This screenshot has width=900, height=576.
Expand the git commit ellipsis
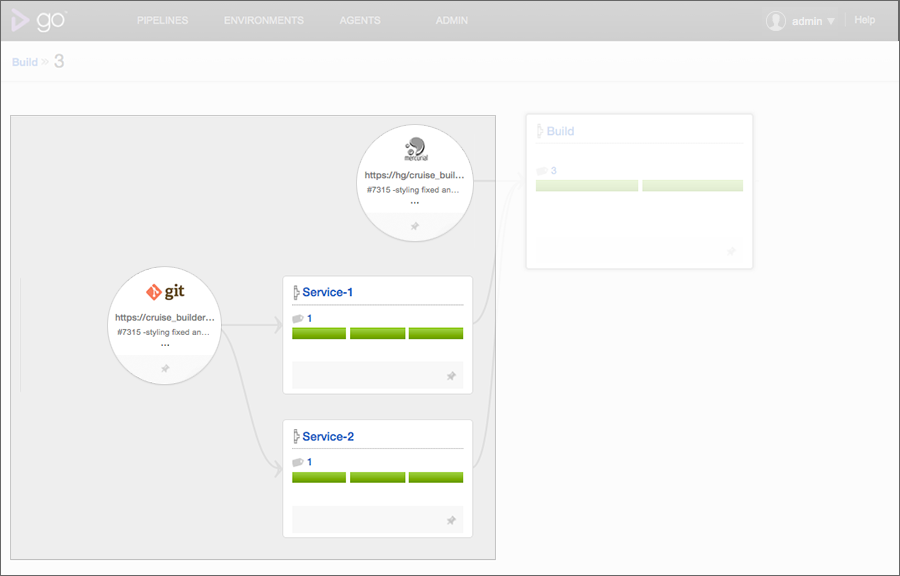tap(165, 345)
